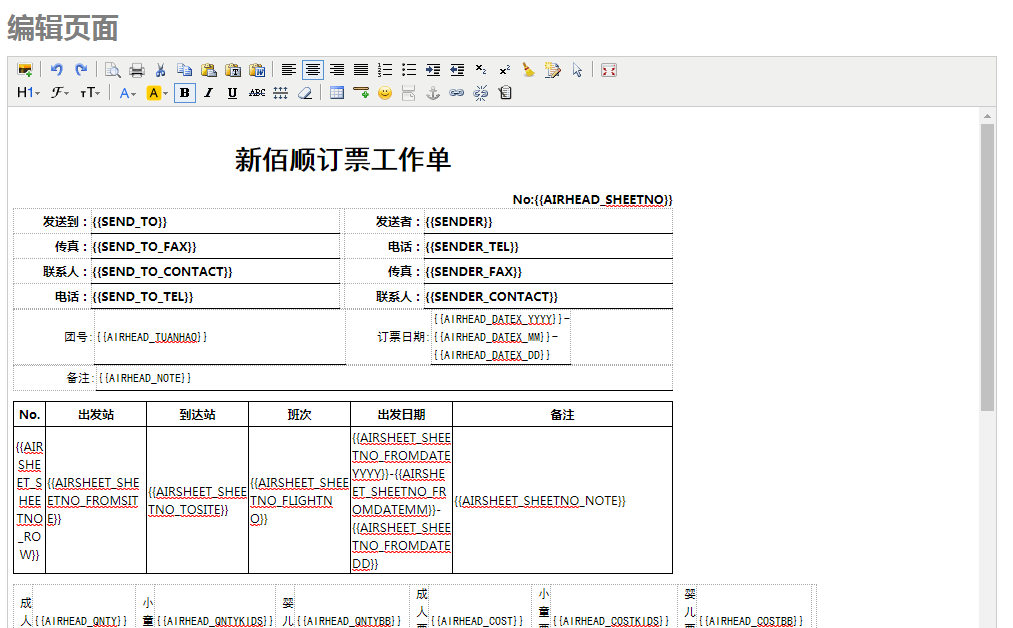Decrease indent of the paragraph
The width and height of the screenshot is (1013, 628).
click(x=457, y=70)
